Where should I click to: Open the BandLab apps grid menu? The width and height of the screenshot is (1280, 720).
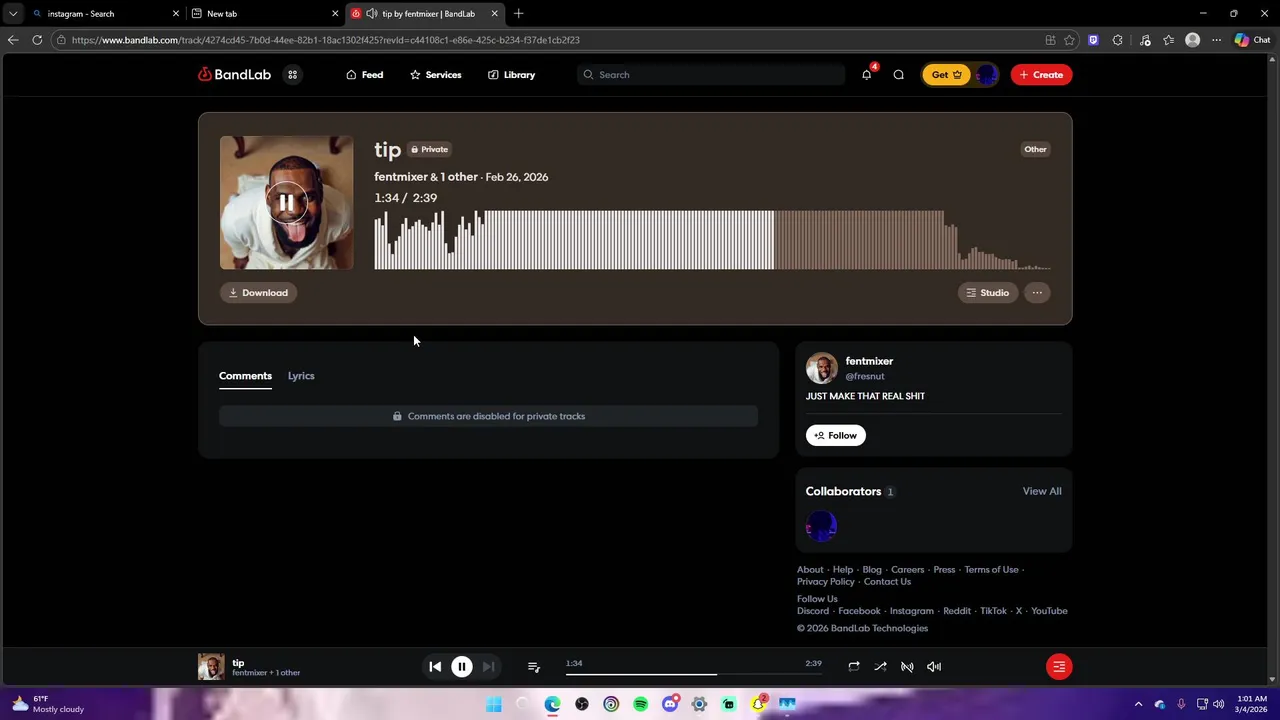292,75
